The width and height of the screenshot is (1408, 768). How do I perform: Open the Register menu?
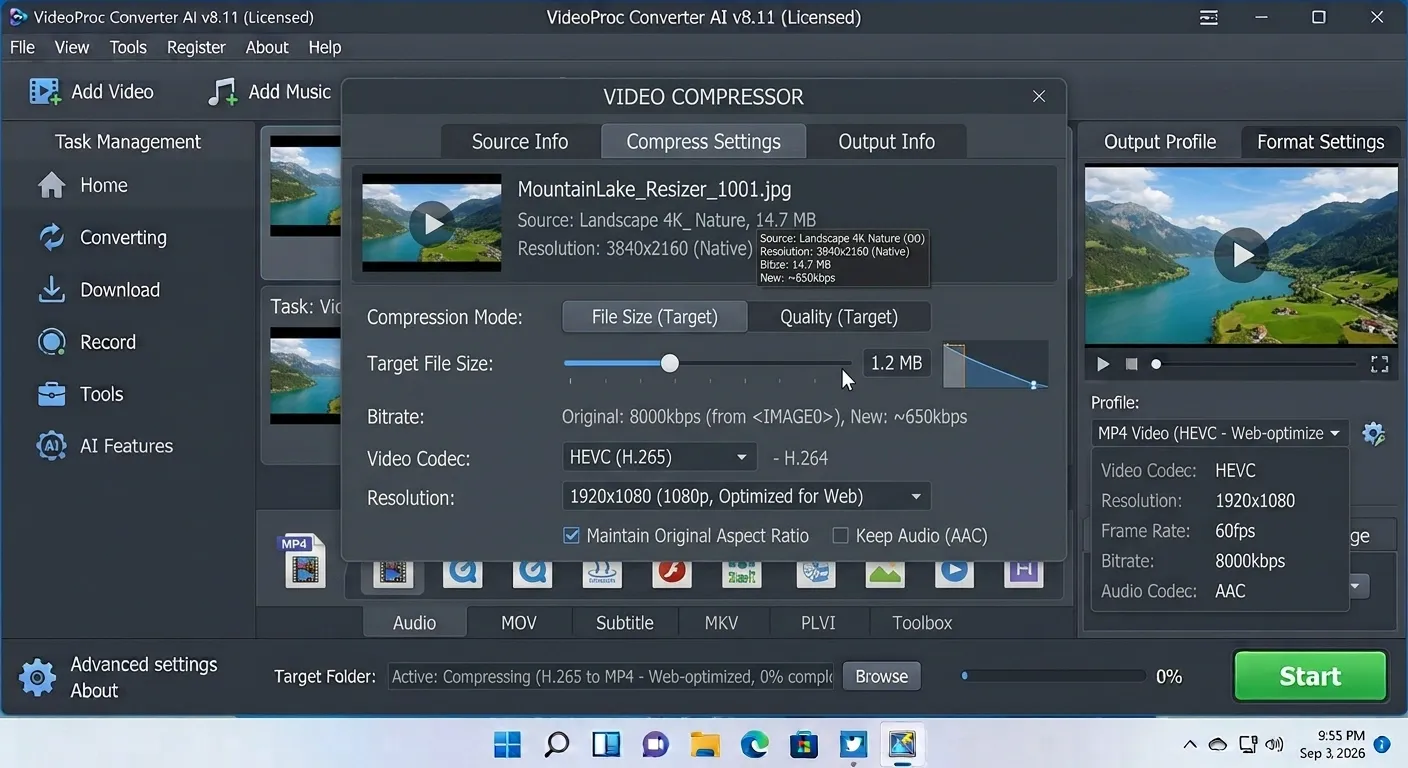point(196,47)
